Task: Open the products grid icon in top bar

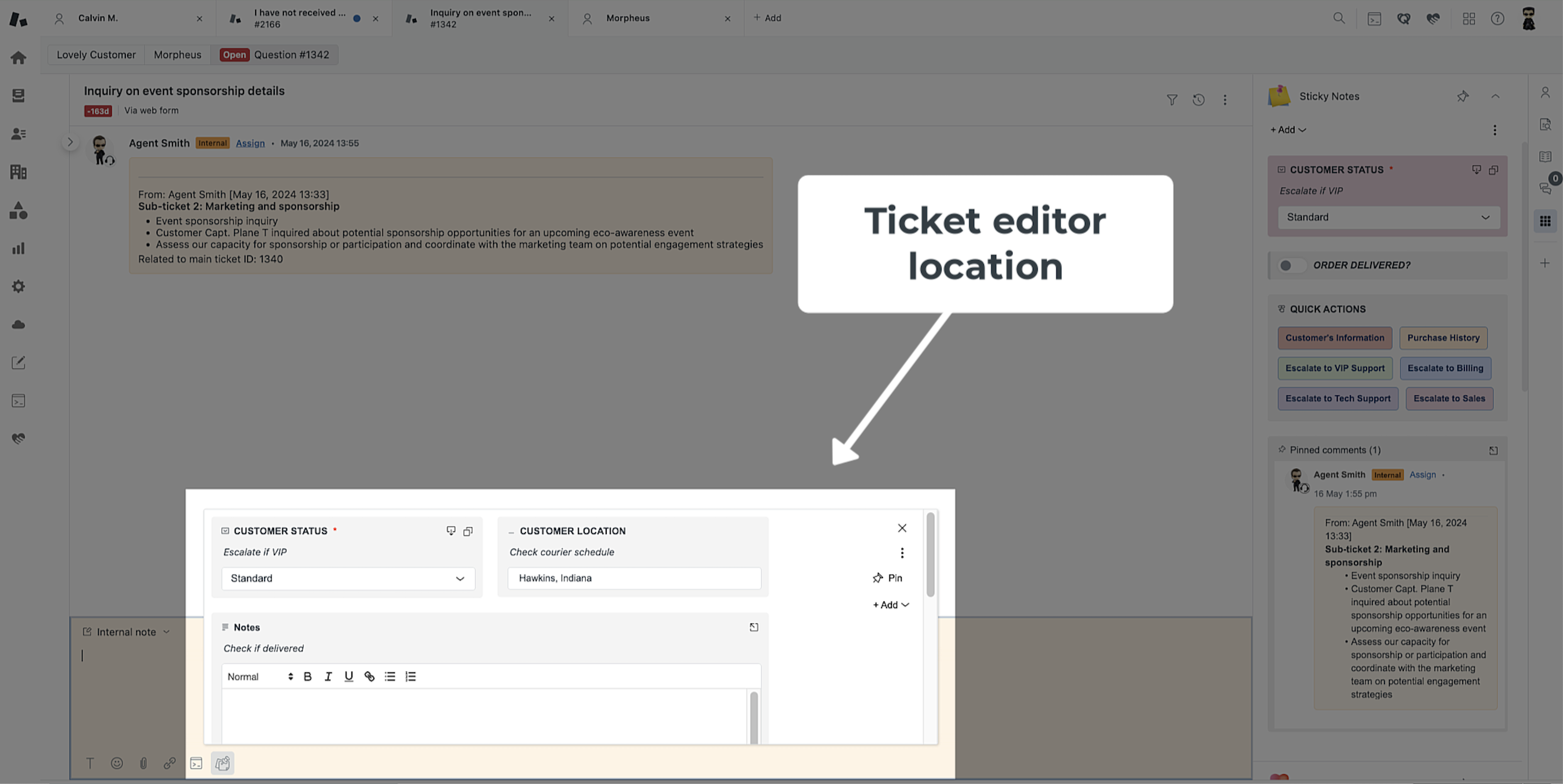Action: point(1469,18)
